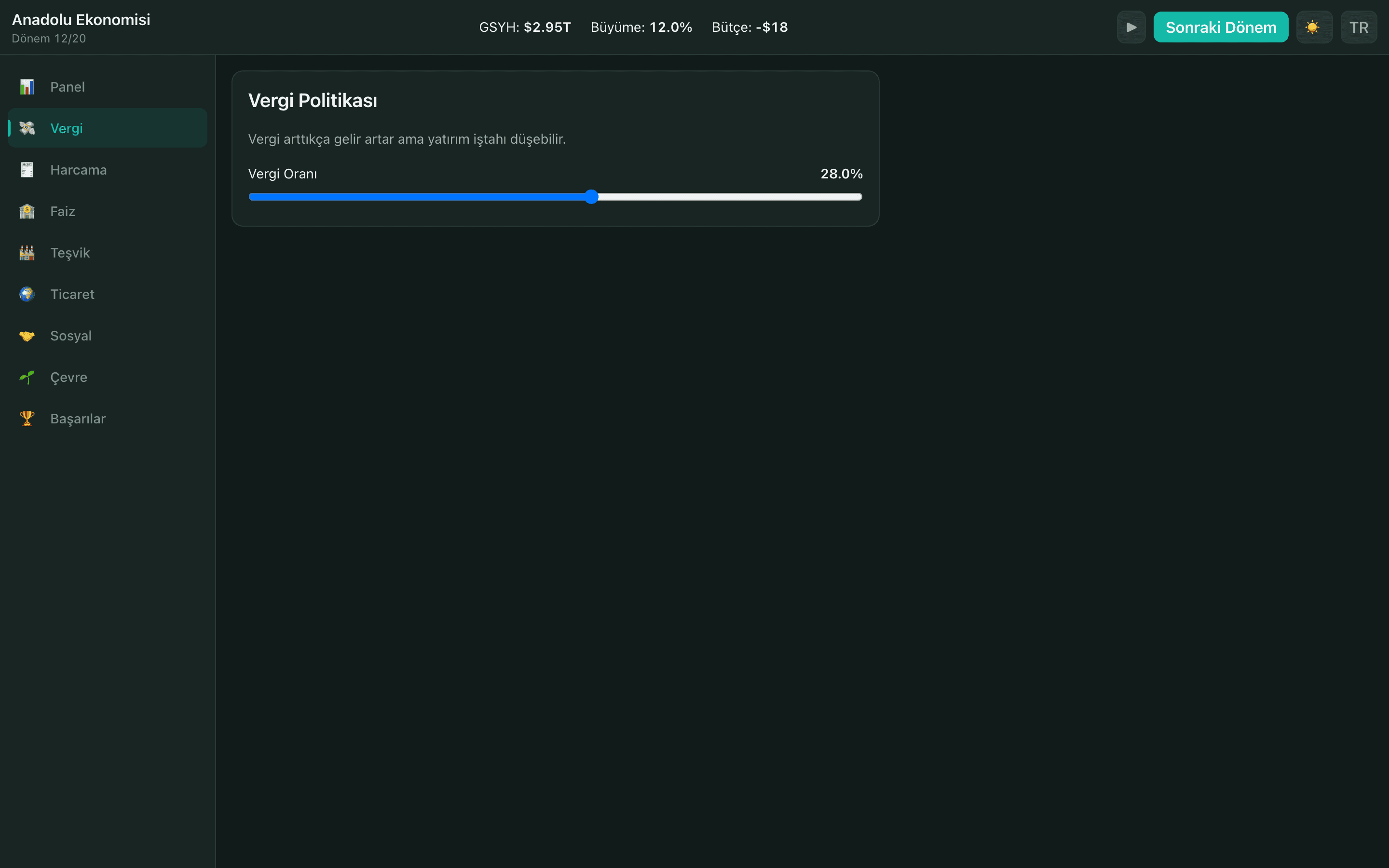Open the Ticaret section label
The image size is (1389, 868).
[72, 294]
